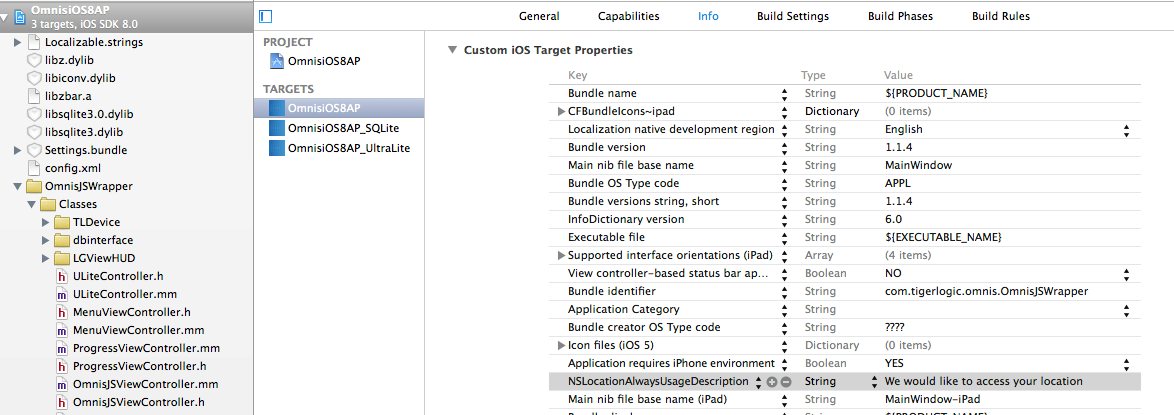The image size is (1174, 415).
Task: Open Localization native development region value dropdown
Action: (x=1125, y=130)
